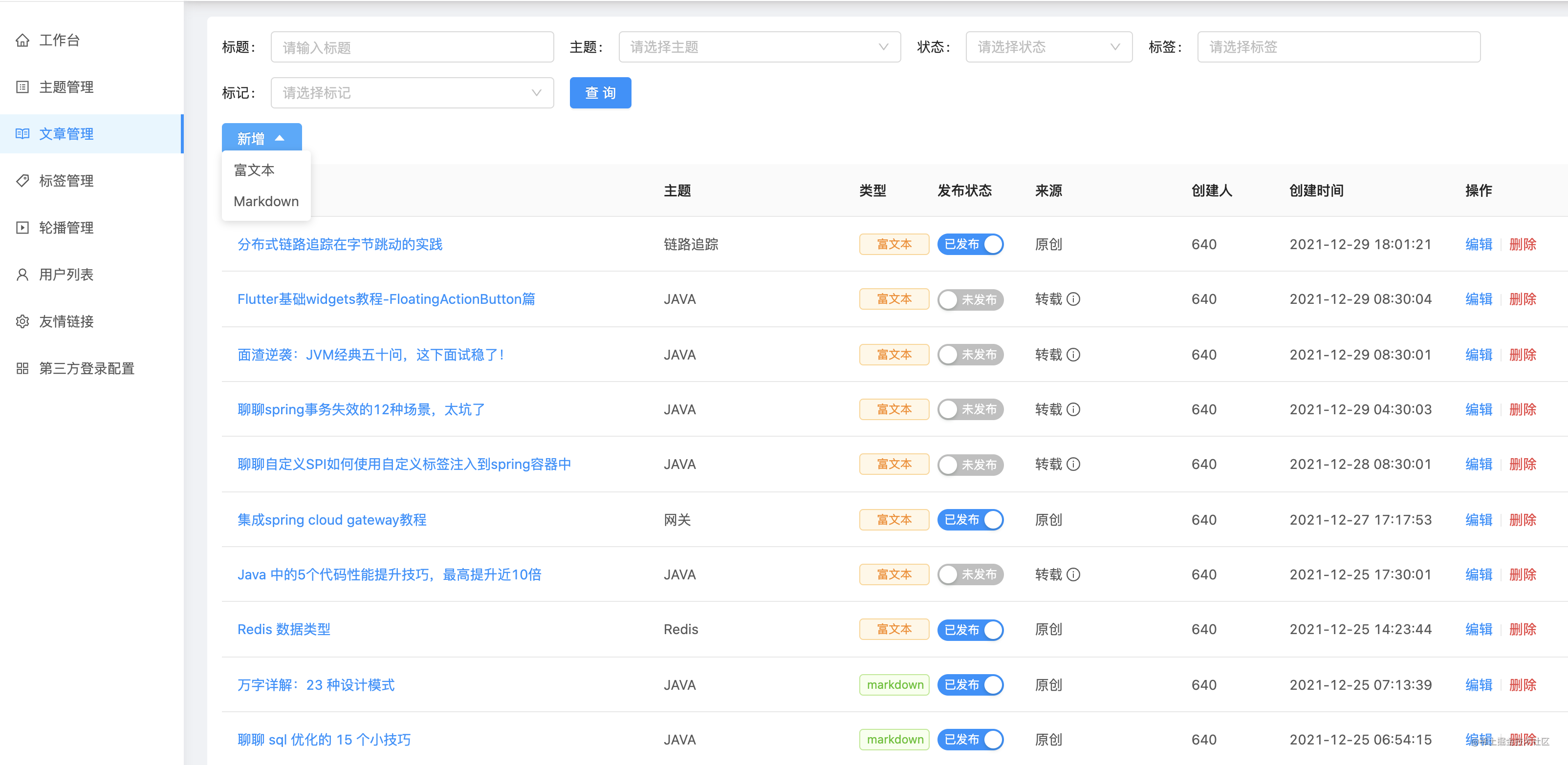Click the play icon beside 轮播管理
The height and width of the screenshot is (765, 1568).
(22, 228)
